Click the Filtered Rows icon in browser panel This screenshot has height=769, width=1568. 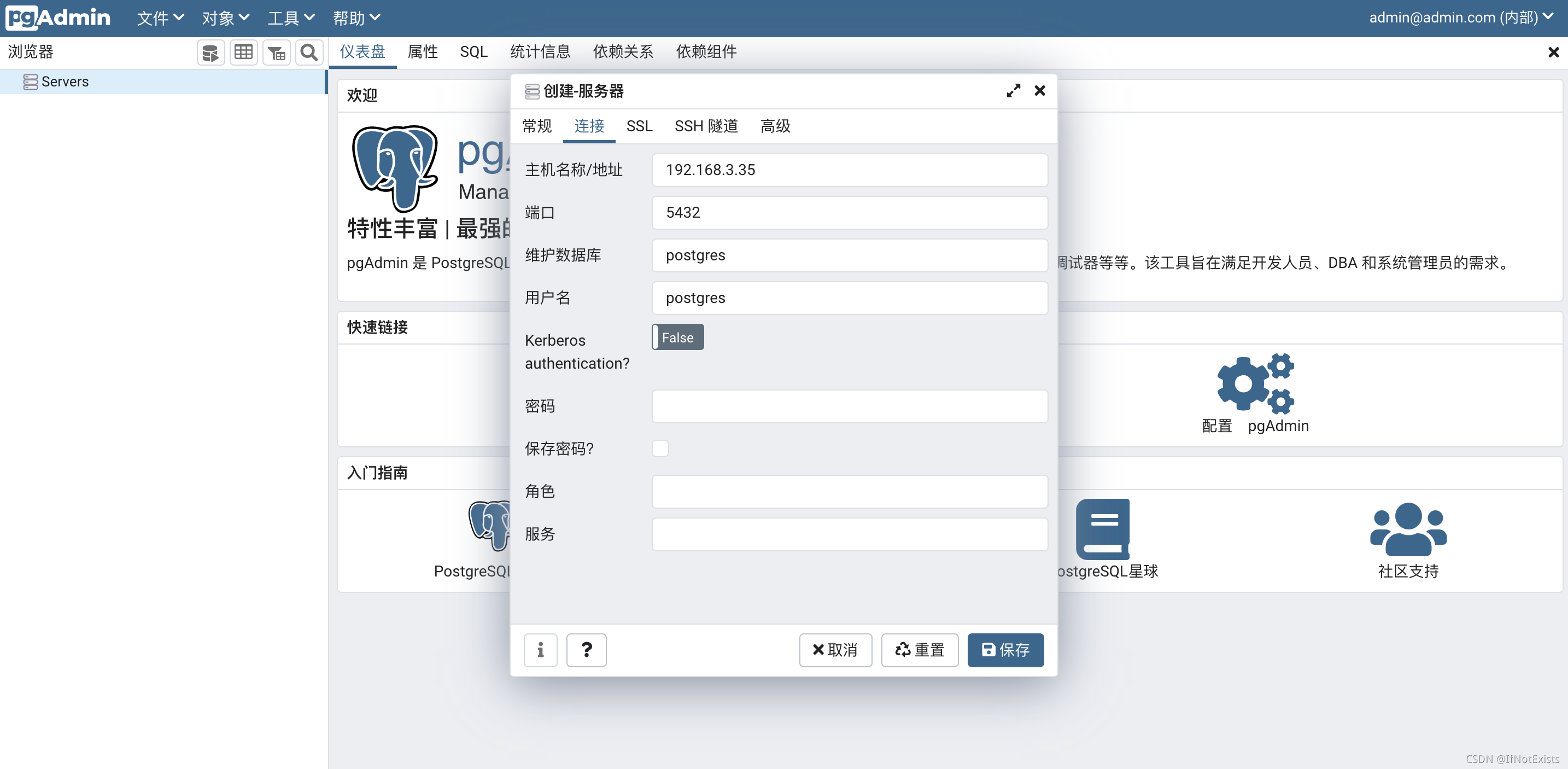(276, 53)
